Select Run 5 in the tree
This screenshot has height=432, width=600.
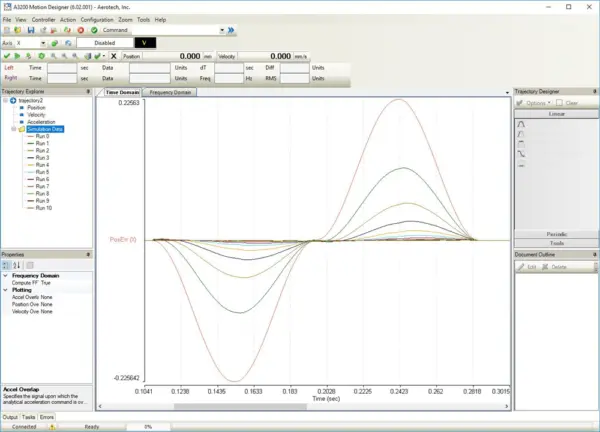42,172
